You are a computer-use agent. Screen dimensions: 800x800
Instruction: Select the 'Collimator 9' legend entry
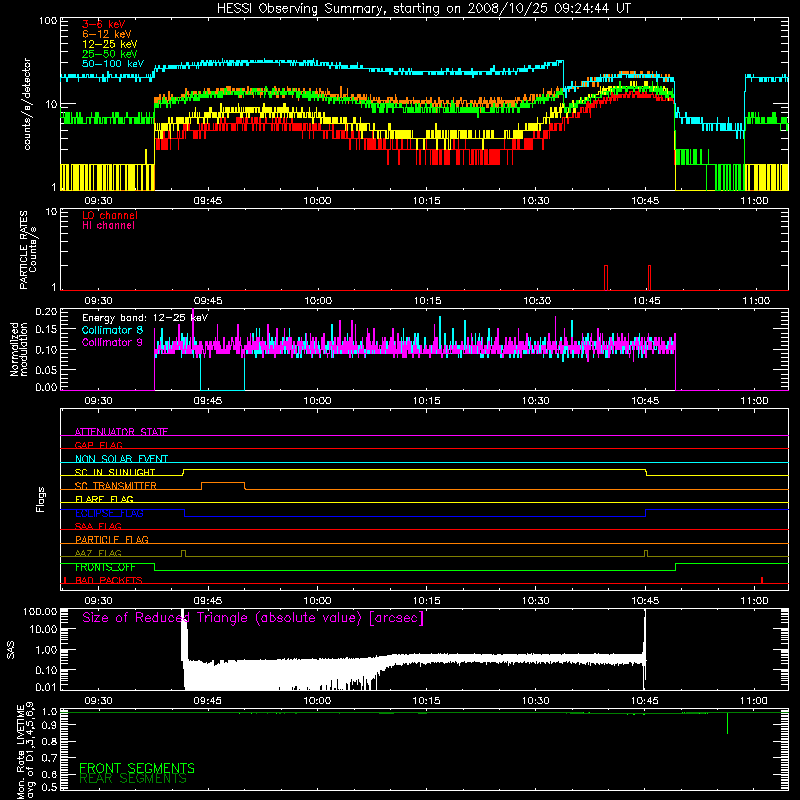[112, 342]
